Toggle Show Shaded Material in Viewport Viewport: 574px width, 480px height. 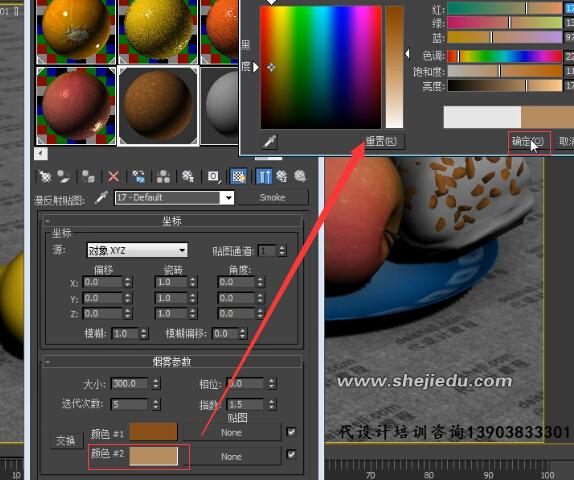239,176
